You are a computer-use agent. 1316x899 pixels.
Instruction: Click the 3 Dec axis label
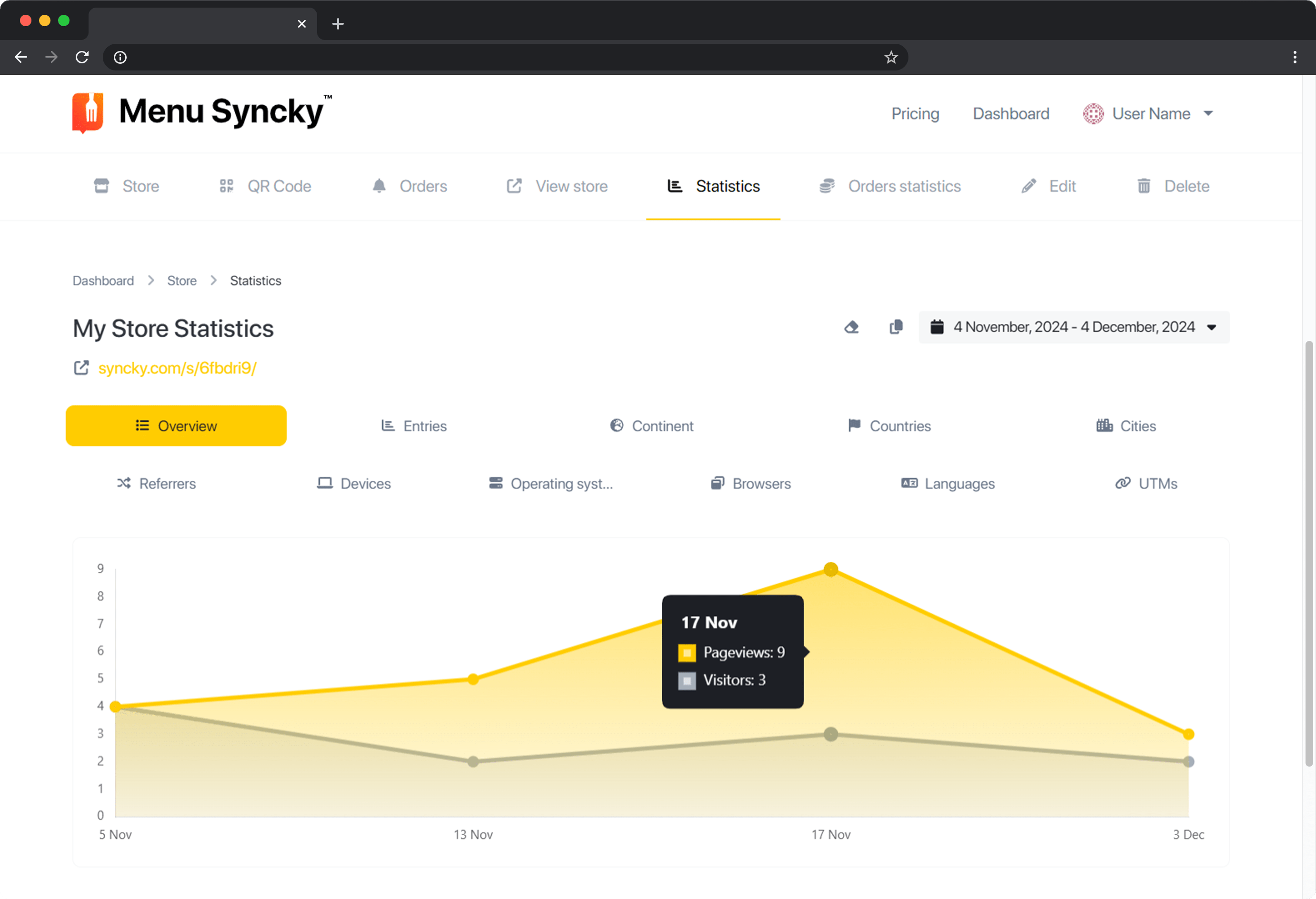(x=1188, y=834)
